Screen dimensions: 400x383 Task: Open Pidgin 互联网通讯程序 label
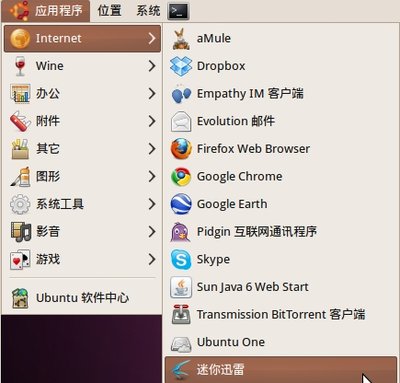click(257, 232)
